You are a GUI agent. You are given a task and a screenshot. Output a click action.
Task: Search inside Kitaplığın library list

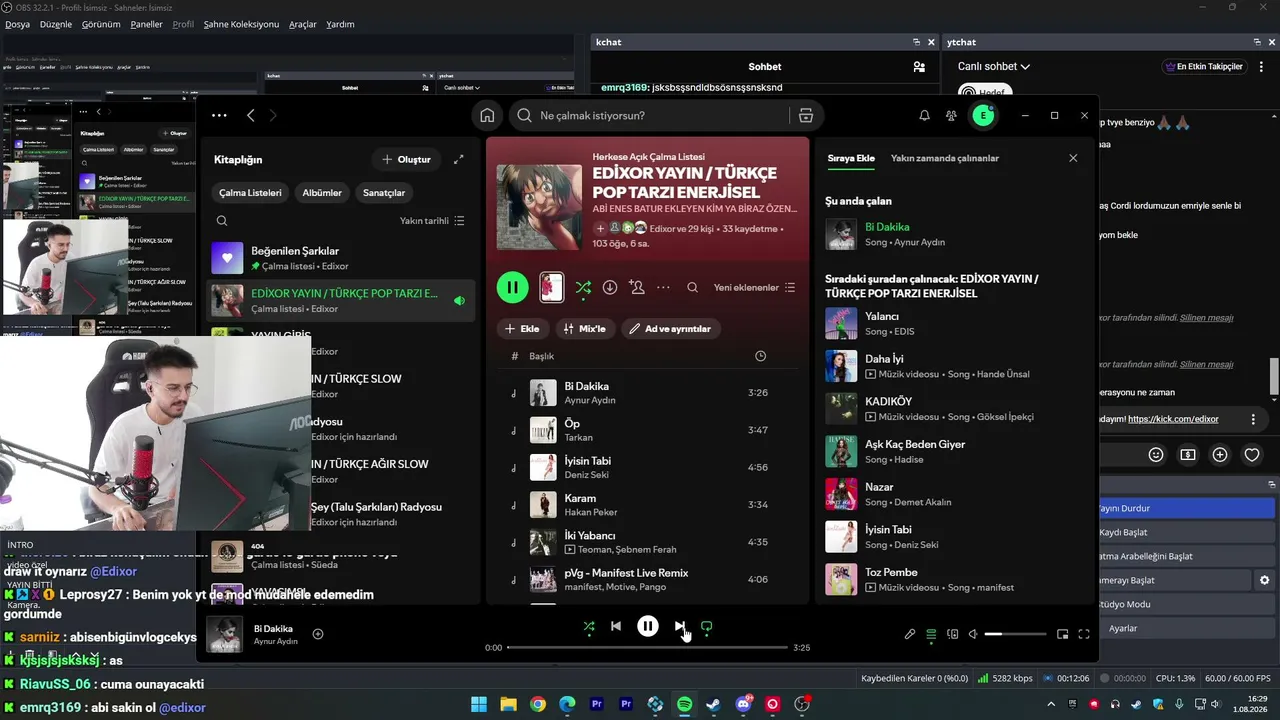click(x=222, y=221)
